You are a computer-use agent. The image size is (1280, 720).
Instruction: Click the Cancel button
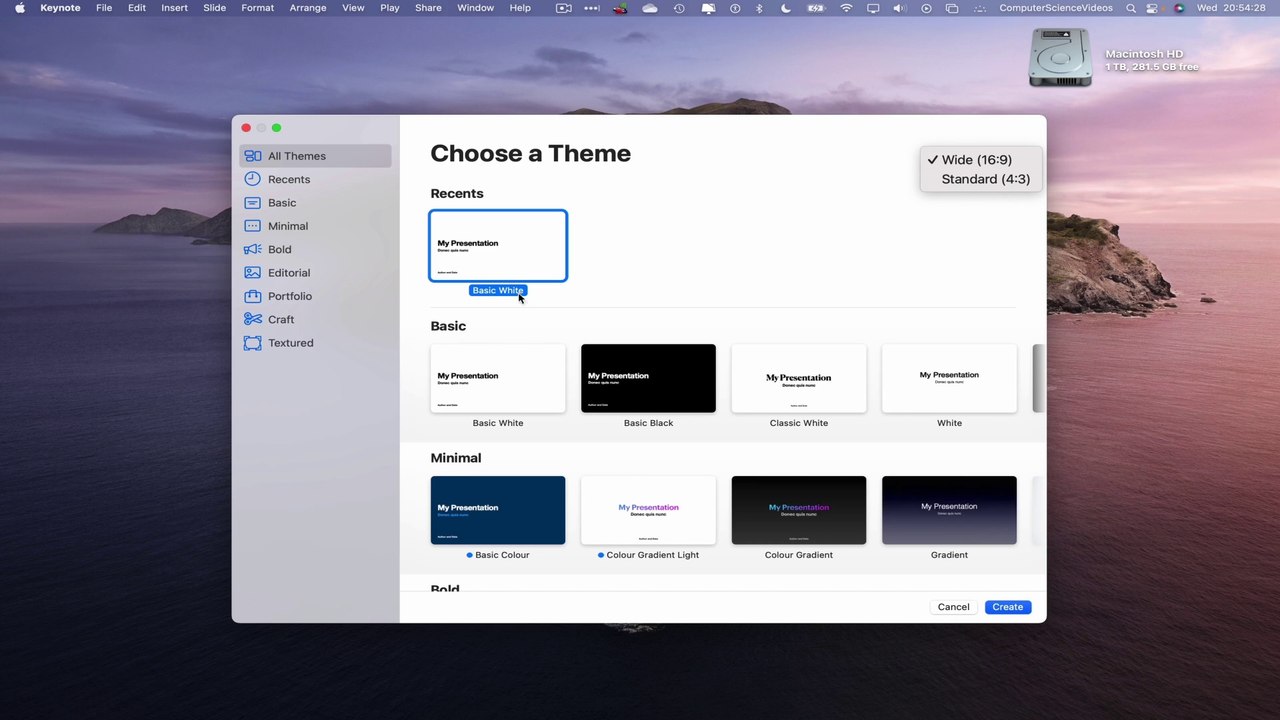pos(953,607)
